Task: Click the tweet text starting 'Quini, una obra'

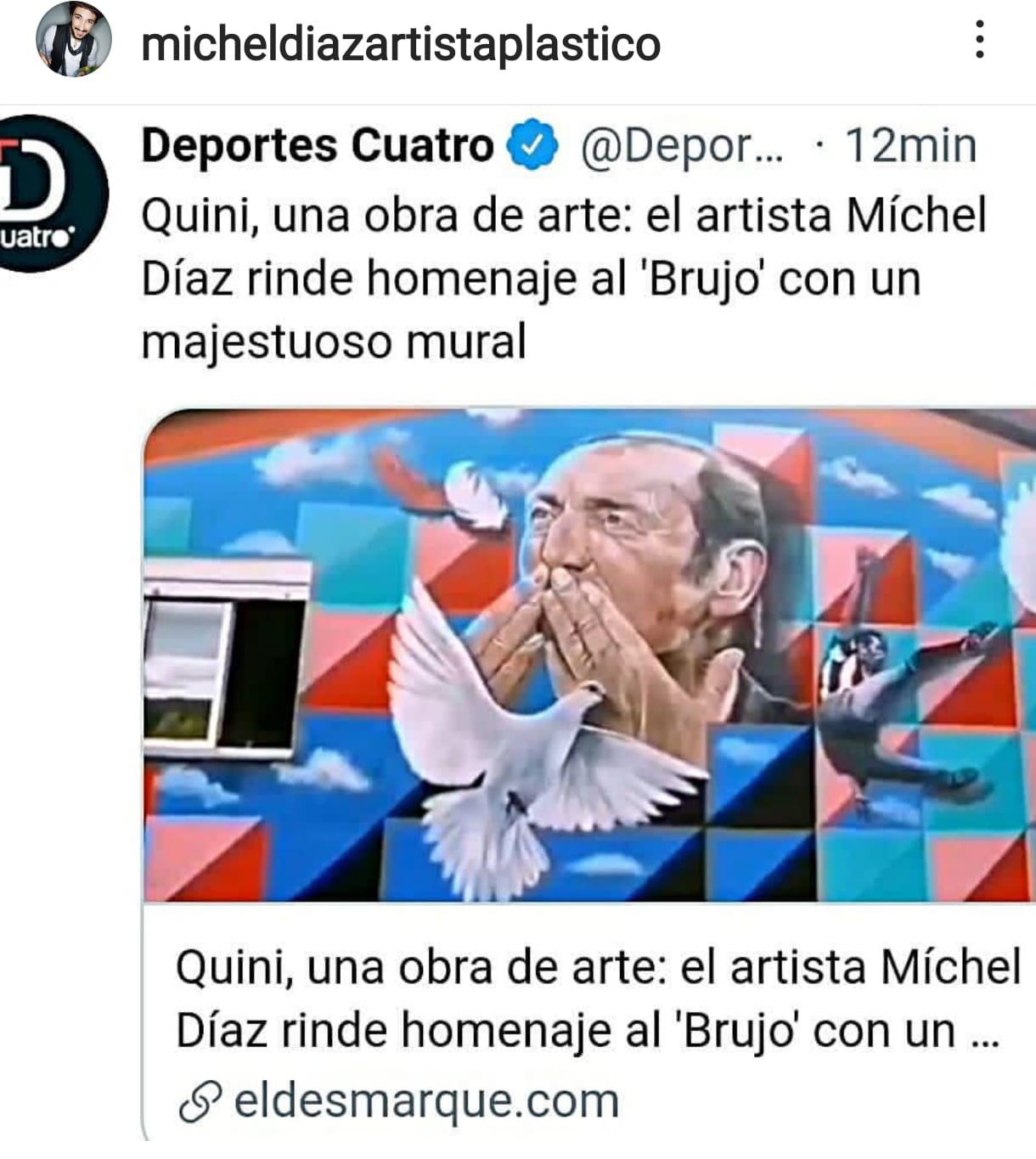Action: coord(564,278)
